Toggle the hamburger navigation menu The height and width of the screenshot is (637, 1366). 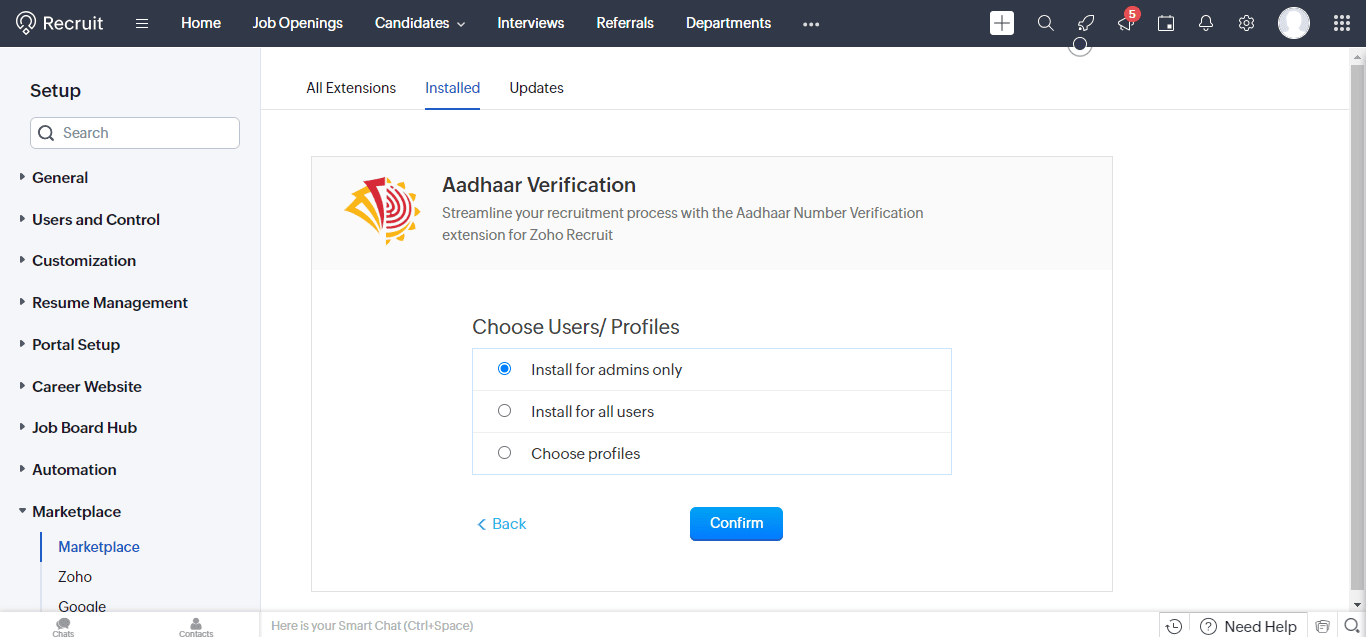[142, 23]
